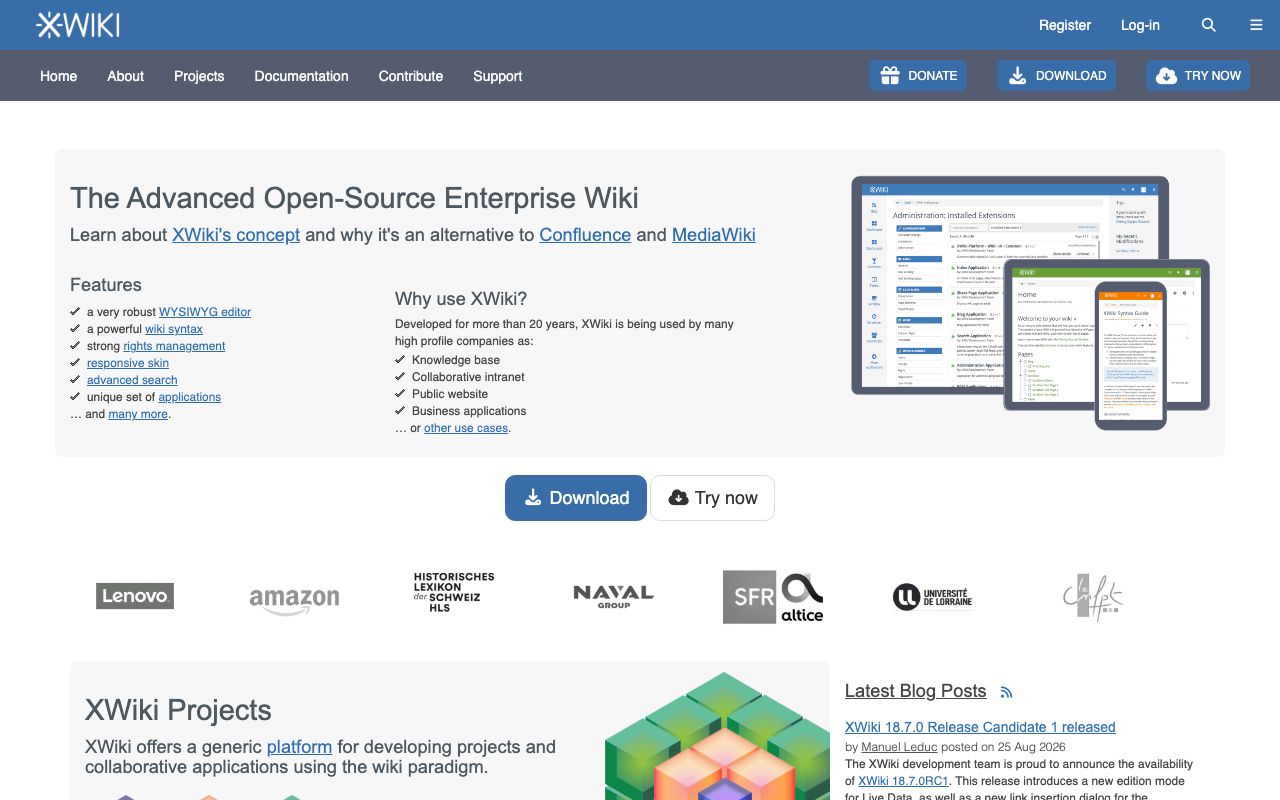Open the wiki syntax link
Viewport: 1280px width, 800px height.
tap(174, 329)
